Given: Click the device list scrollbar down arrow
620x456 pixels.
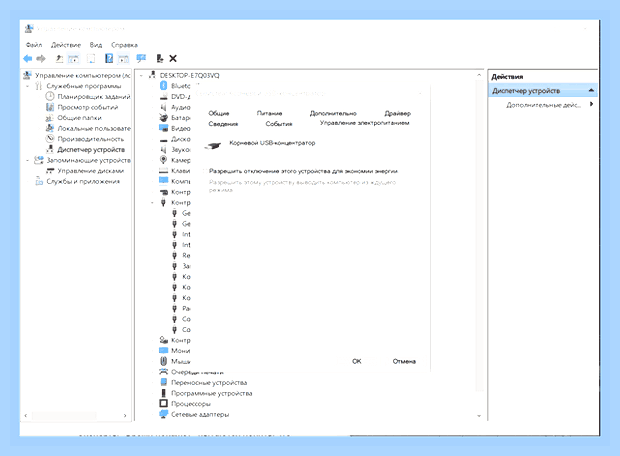Looking at the screenshot, I should tap(479, 416).
